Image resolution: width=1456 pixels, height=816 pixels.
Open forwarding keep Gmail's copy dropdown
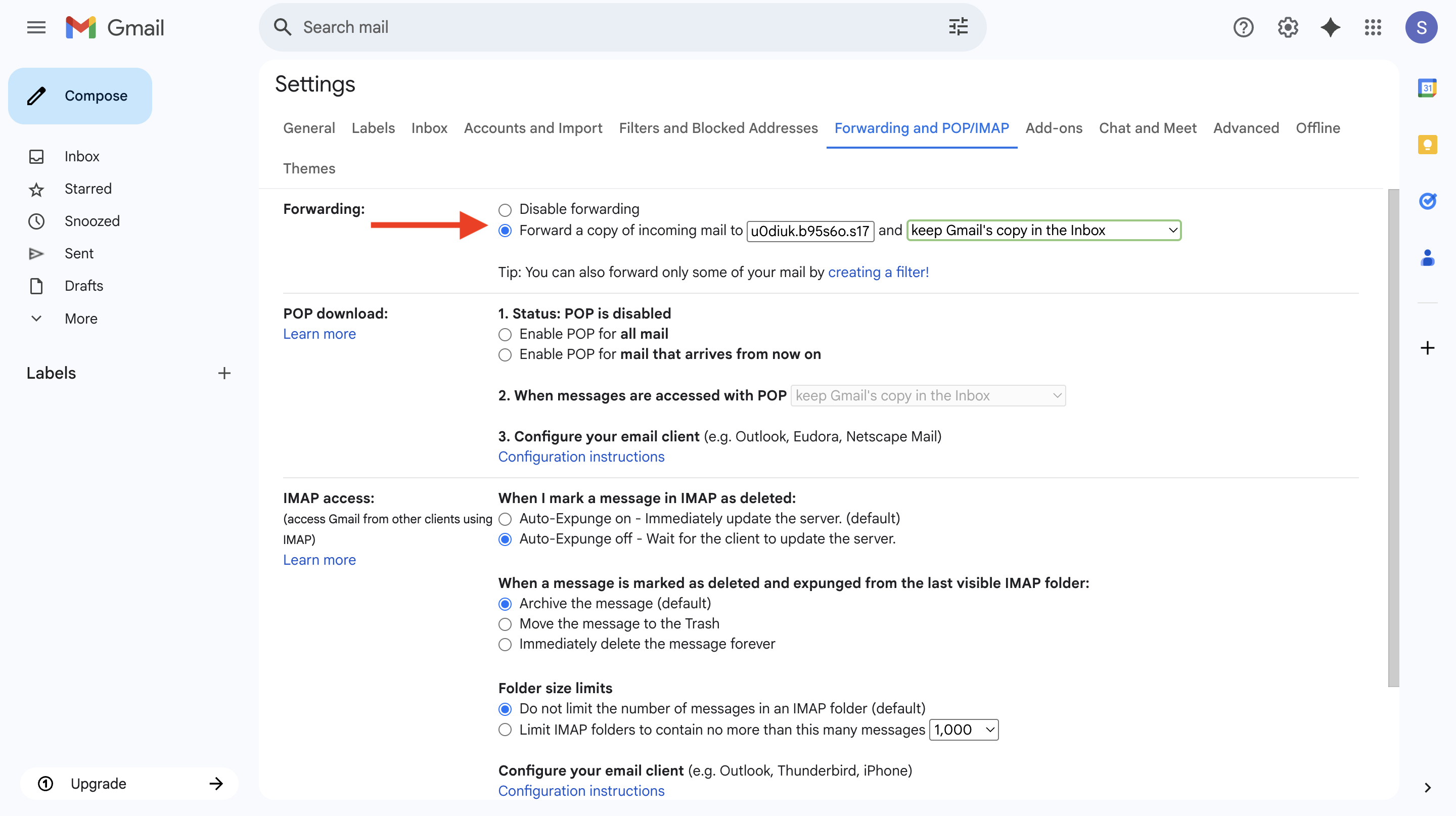click(1043, 231)
